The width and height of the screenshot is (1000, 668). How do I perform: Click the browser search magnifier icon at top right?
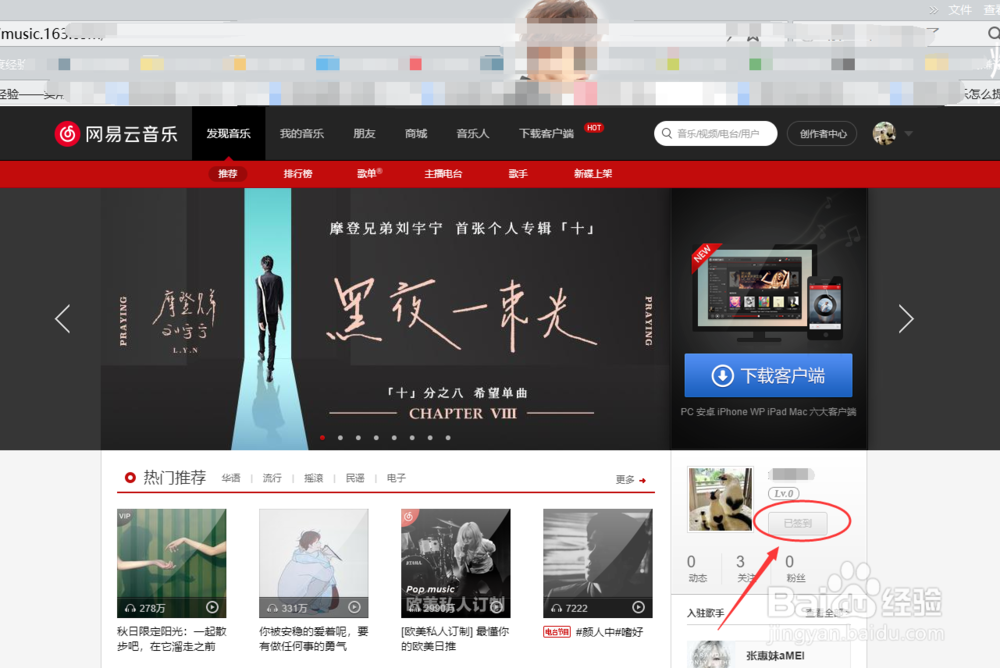point(994,33)
